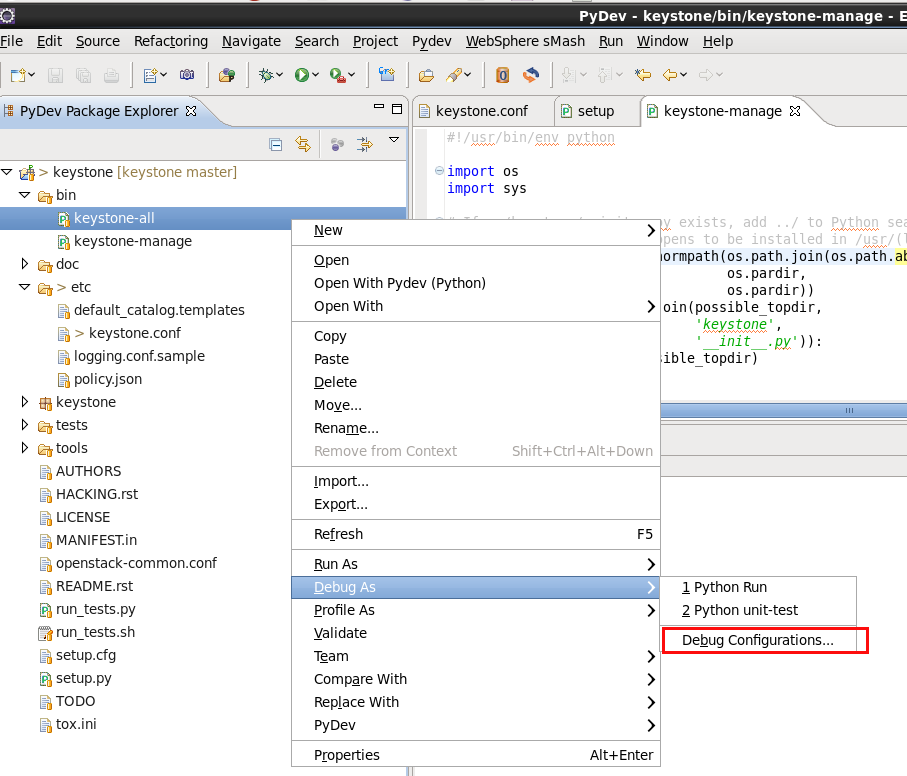The height and width of the screenshot is (776, 907).
Task: Open the Run button dropdown arrow
Action: tap(317, 75)
